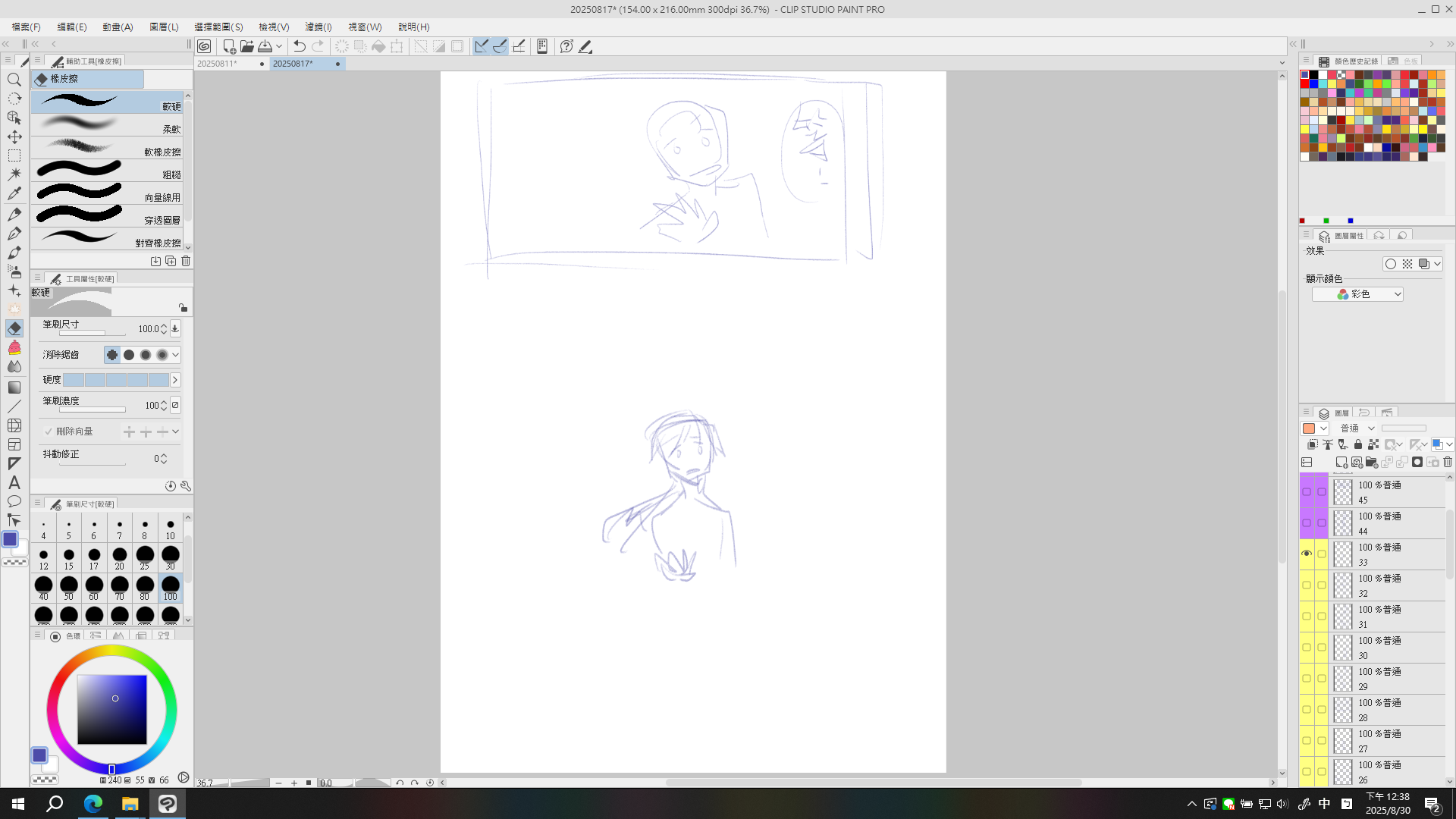Open the 普通 blending mode dropdown
This screenshot has width=1456, height=819.
1357,428
